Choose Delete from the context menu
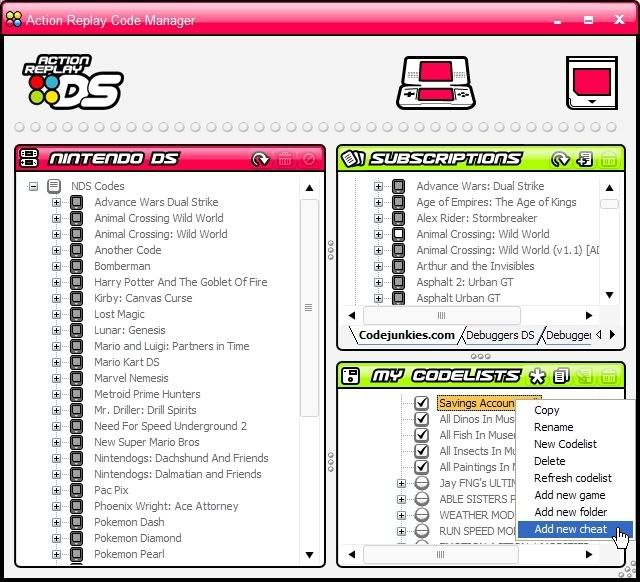Image resolution: width=640 pixels, height=582 pixels. click(x=575, y=461)
